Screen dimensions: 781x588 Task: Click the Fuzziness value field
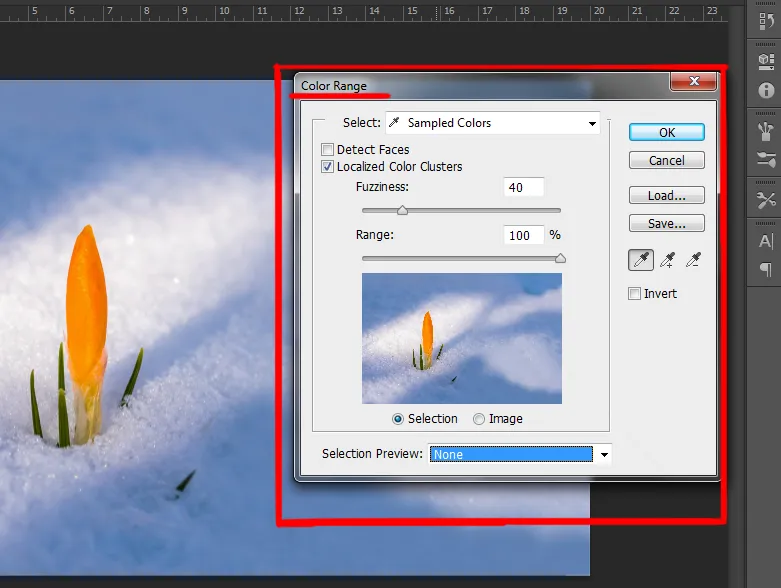point(523,187)
